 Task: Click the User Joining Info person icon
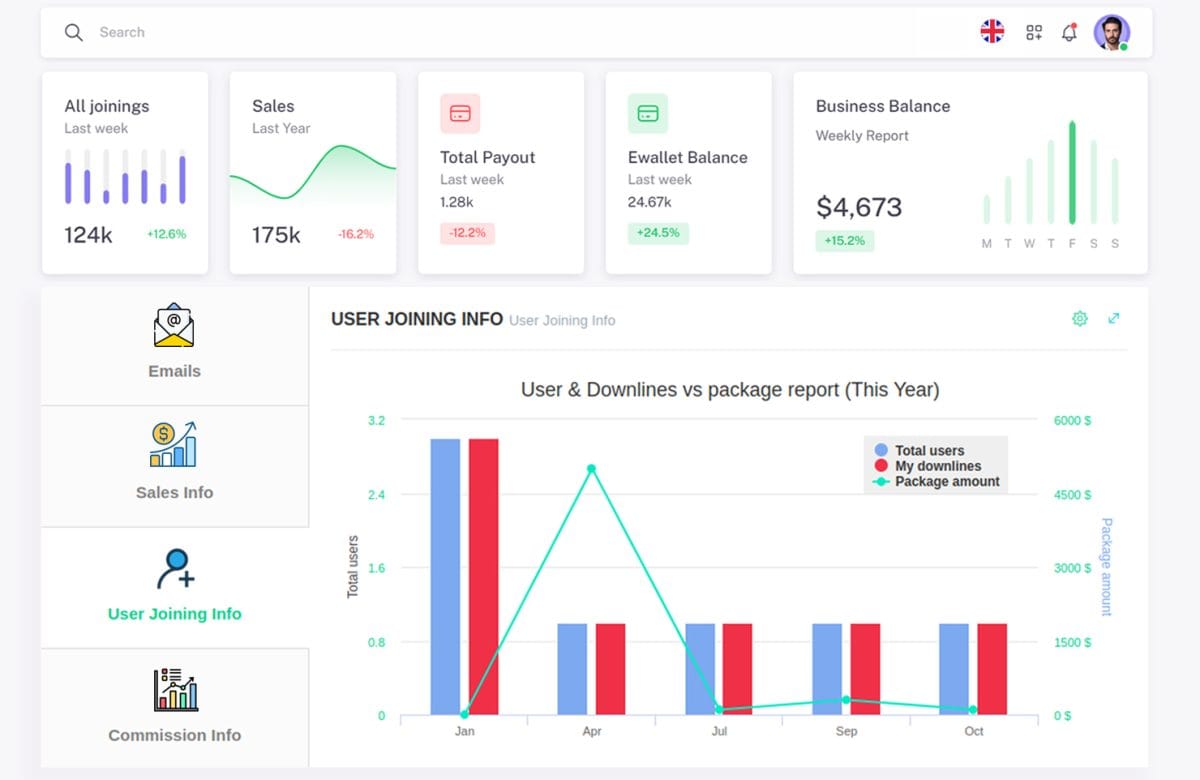[x=174, y=566]
